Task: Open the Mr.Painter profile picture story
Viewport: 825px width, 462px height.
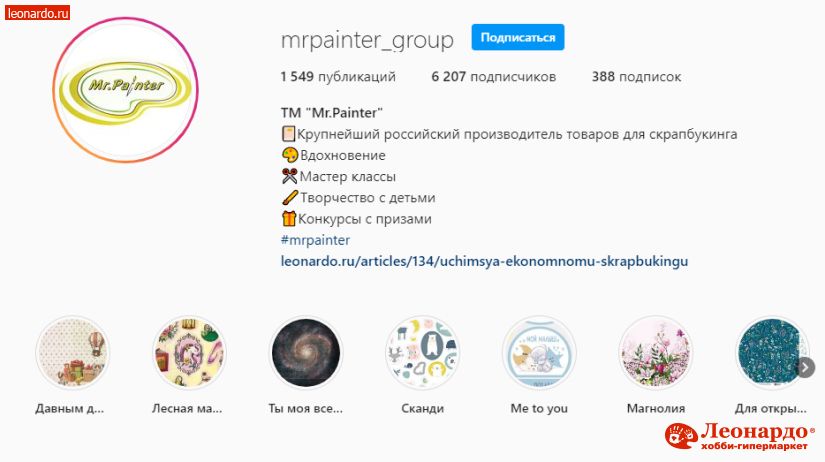Action: click(x=125, y=90)
